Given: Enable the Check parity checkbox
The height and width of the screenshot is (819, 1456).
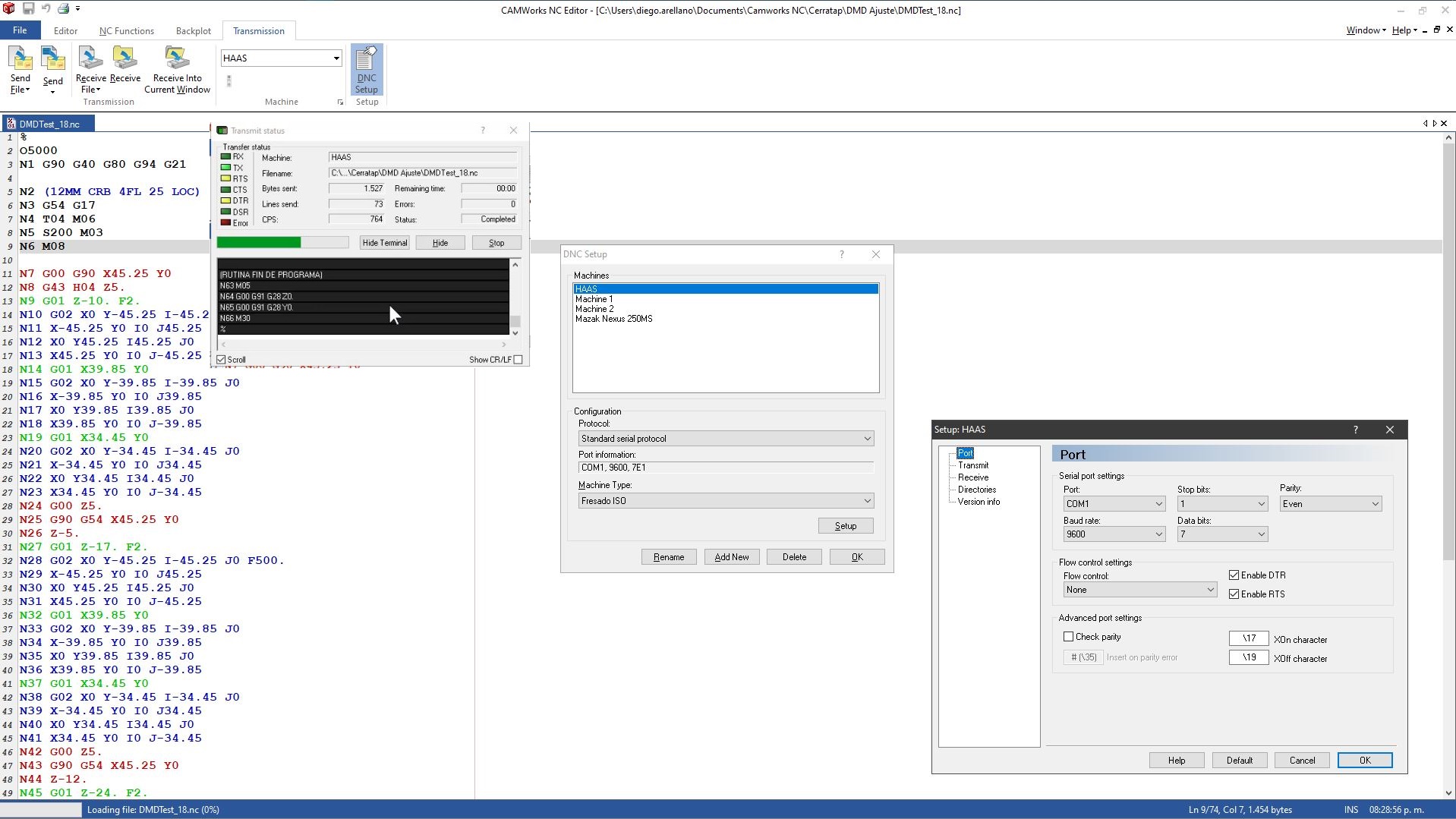Looking at the screenshot, I should 1068,637.
